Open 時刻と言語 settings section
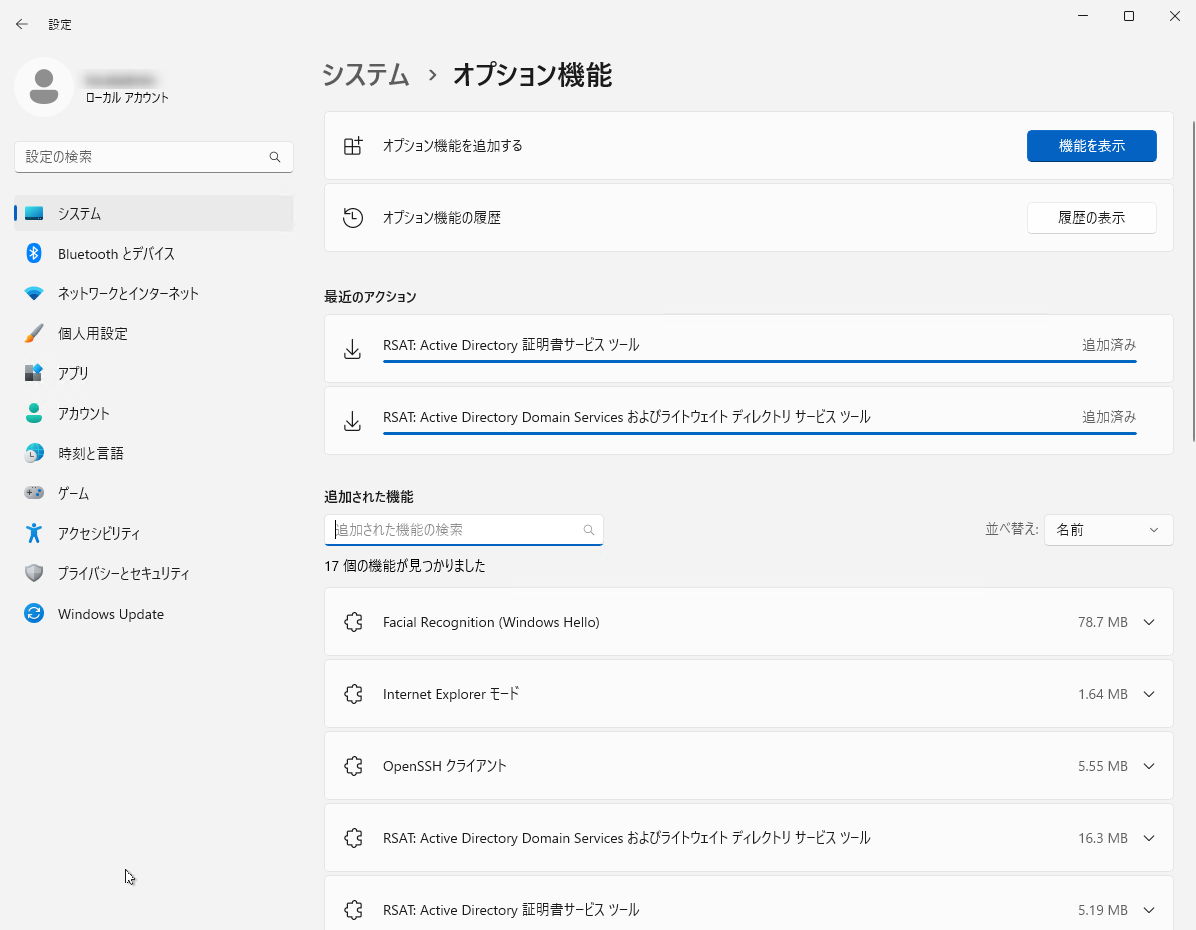The image size is (1196, 930). click(153, 453)
